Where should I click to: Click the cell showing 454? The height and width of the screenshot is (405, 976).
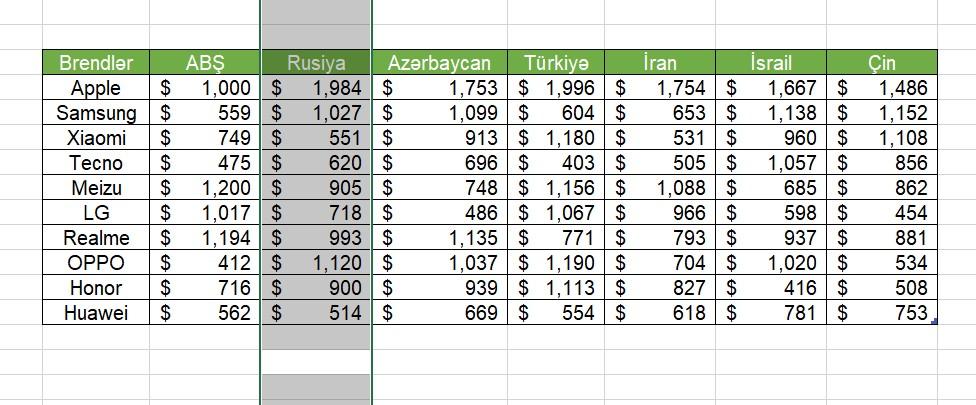tap(882, 212)
